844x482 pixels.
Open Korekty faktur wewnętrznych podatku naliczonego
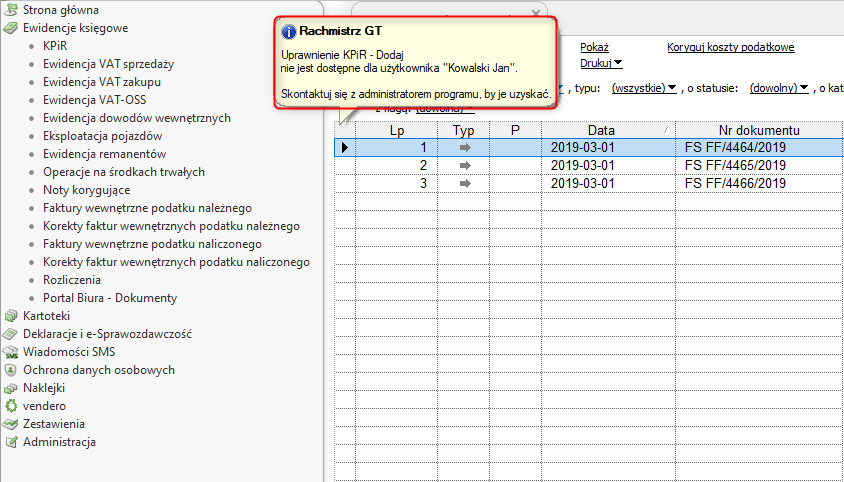point(176,262)
